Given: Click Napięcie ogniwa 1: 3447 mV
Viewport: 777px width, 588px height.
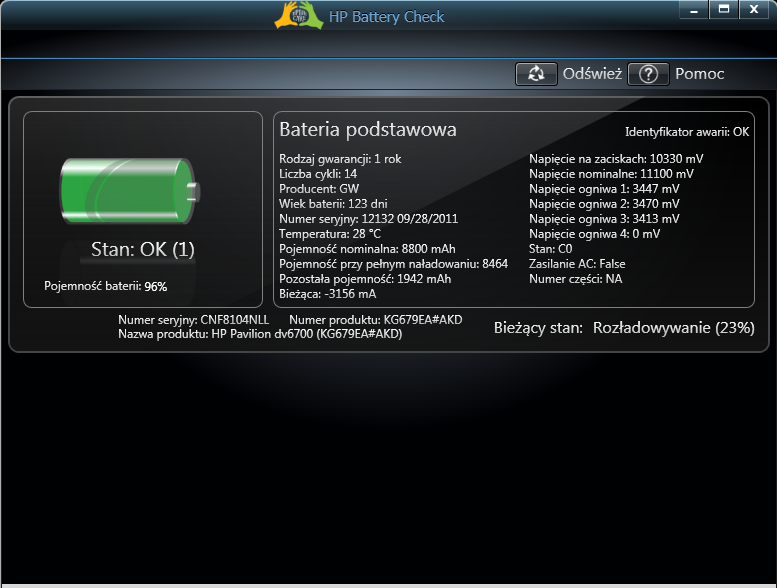Looking at the screenshot, I should tap(604, 189).
